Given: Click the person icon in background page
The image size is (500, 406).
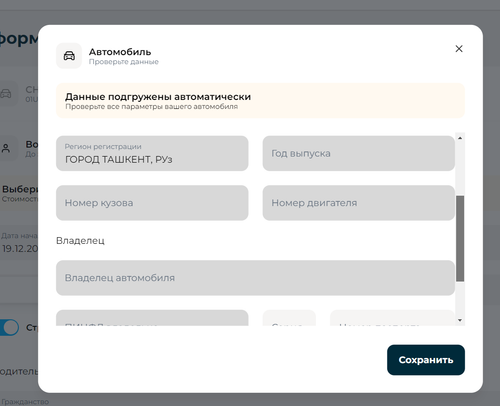Looking at the screenshot, I should (6, 148).
